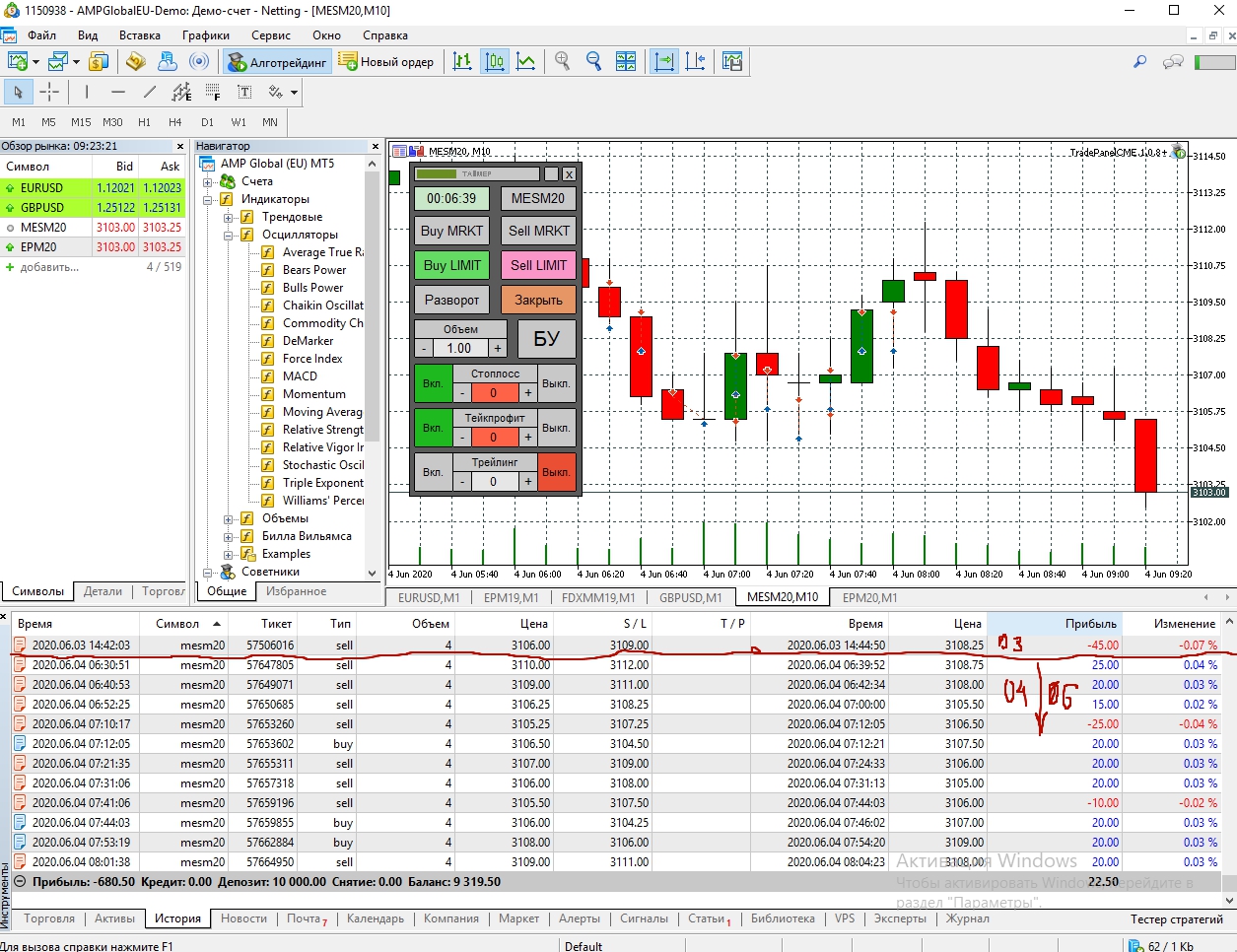Zoom in the chart with magnifier plus

click(563, 62)
